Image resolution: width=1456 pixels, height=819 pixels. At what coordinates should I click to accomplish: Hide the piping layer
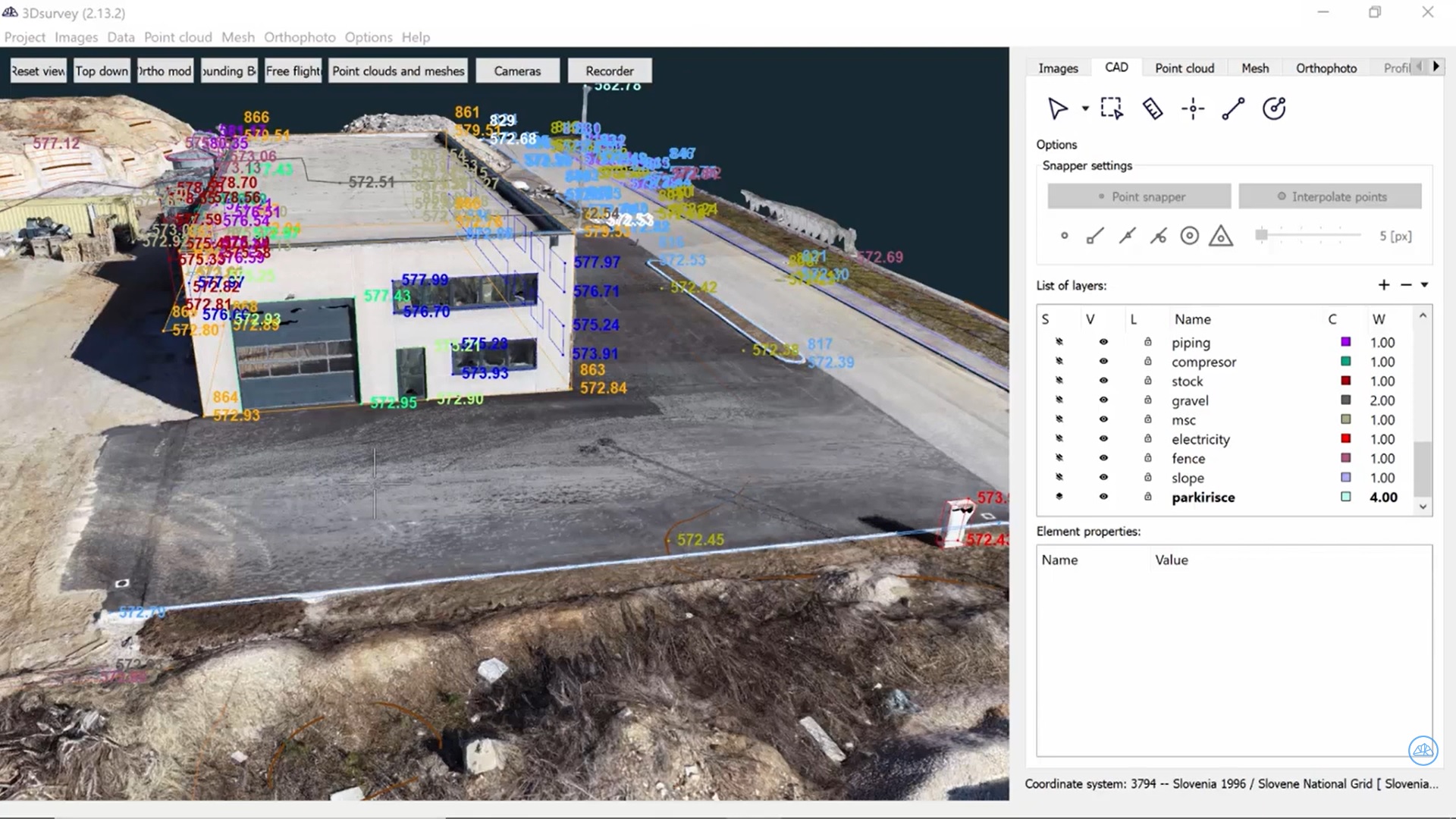pos(1103,342)
